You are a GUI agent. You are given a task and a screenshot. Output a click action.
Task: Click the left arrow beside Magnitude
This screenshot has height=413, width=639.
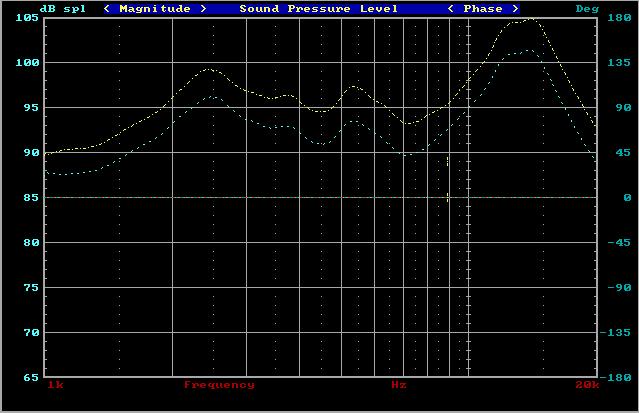[x=107, y=9]
